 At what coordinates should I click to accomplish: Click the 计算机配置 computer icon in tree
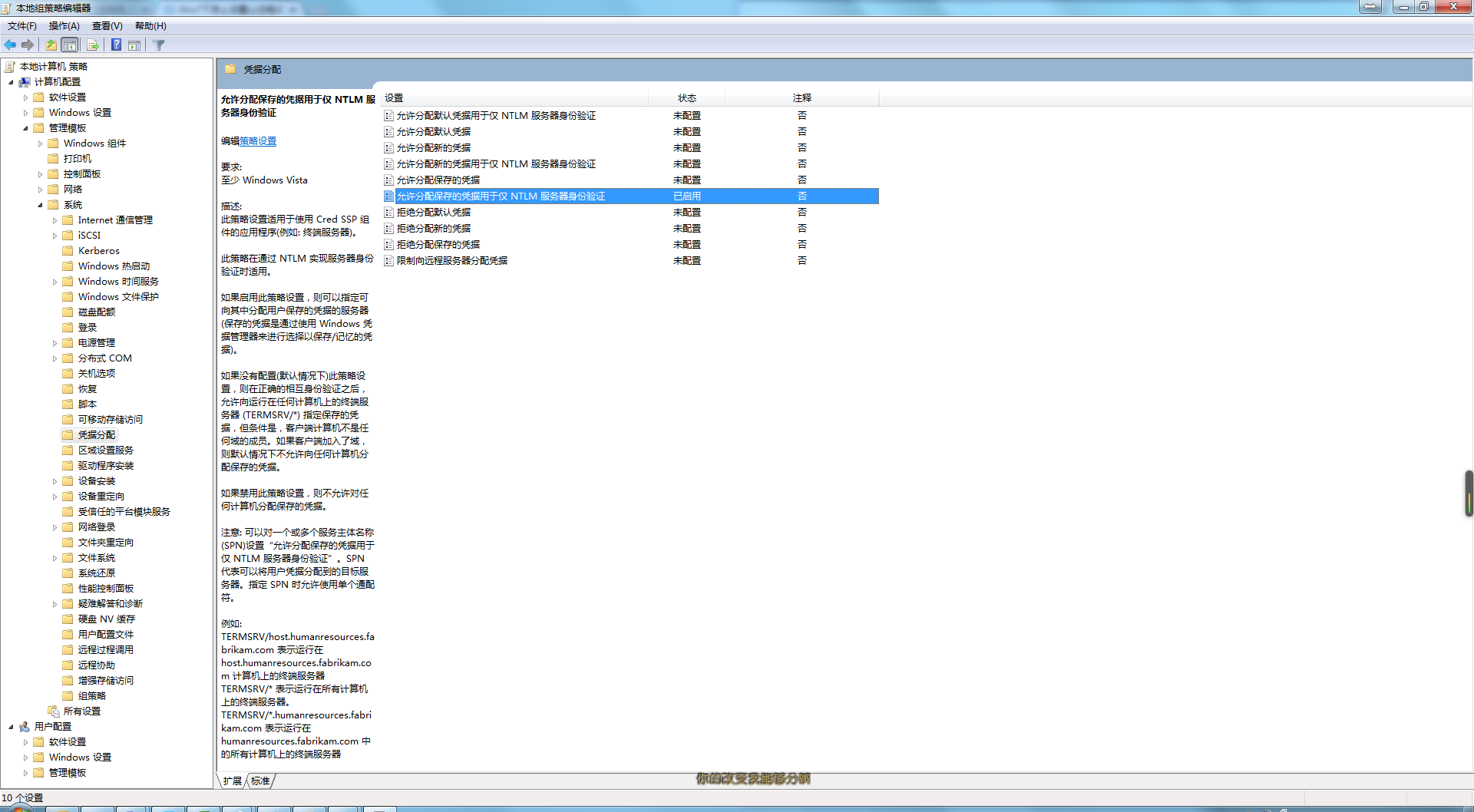(25, 82)
